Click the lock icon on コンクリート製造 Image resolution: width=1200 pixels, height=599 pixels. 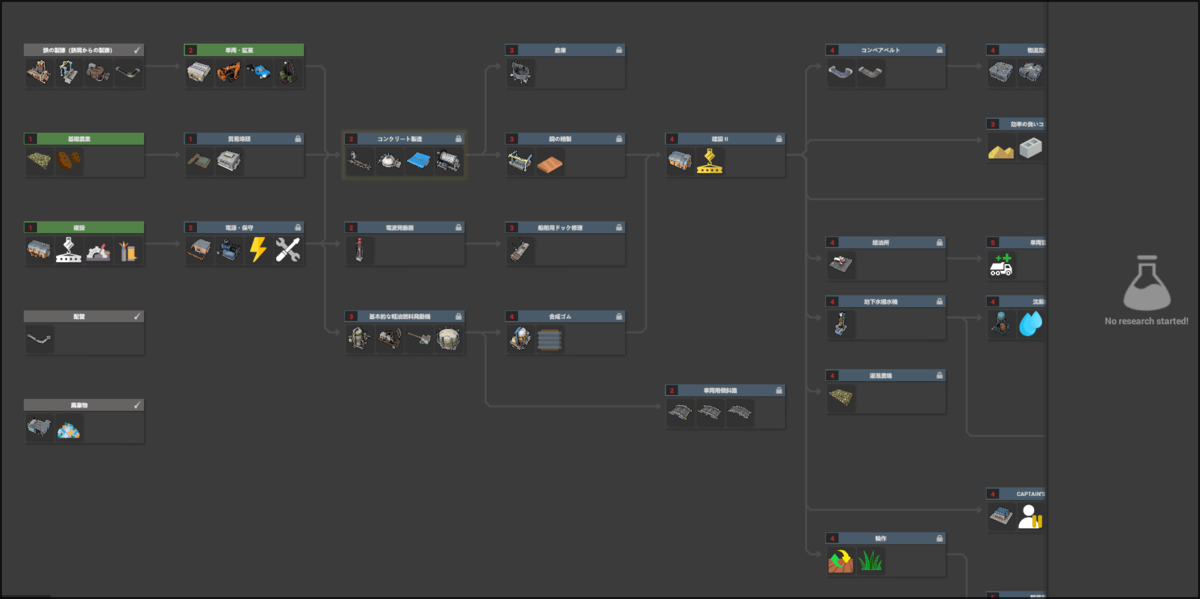pyautogui.click(x=458, y=139)
